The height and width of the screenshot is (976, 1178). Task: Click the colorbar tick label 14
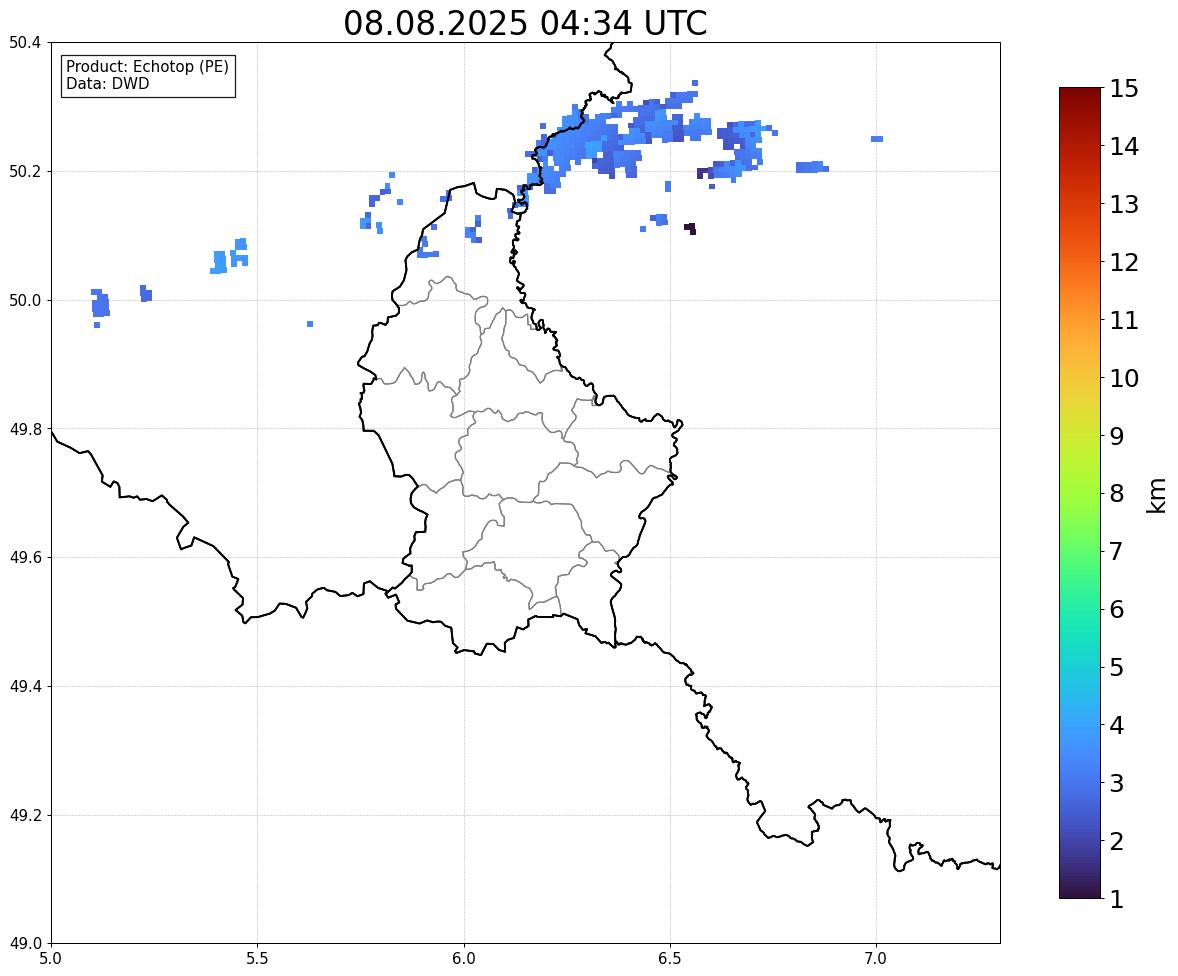click(1124, 147)
